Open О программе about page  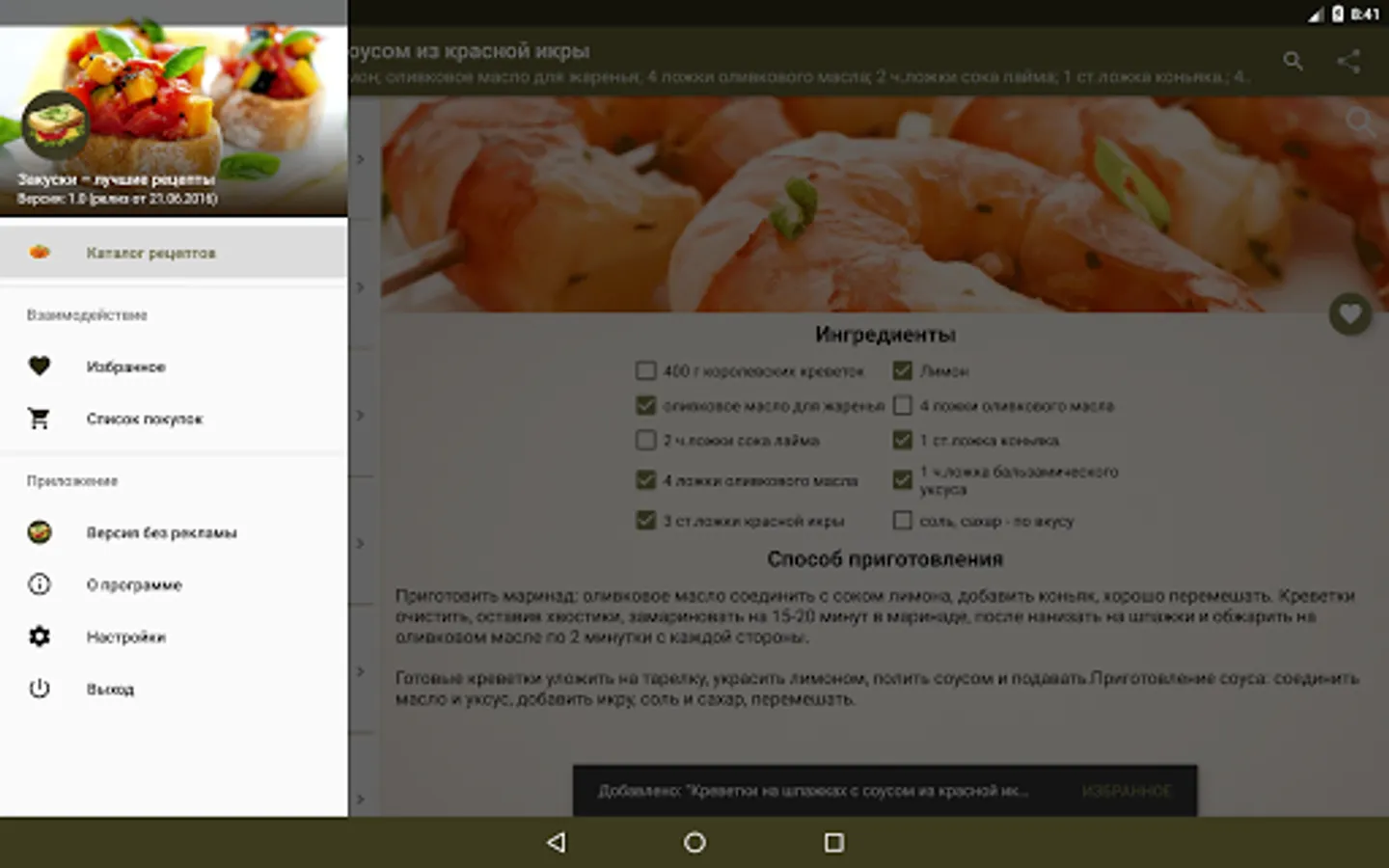[x=174, y=584]
